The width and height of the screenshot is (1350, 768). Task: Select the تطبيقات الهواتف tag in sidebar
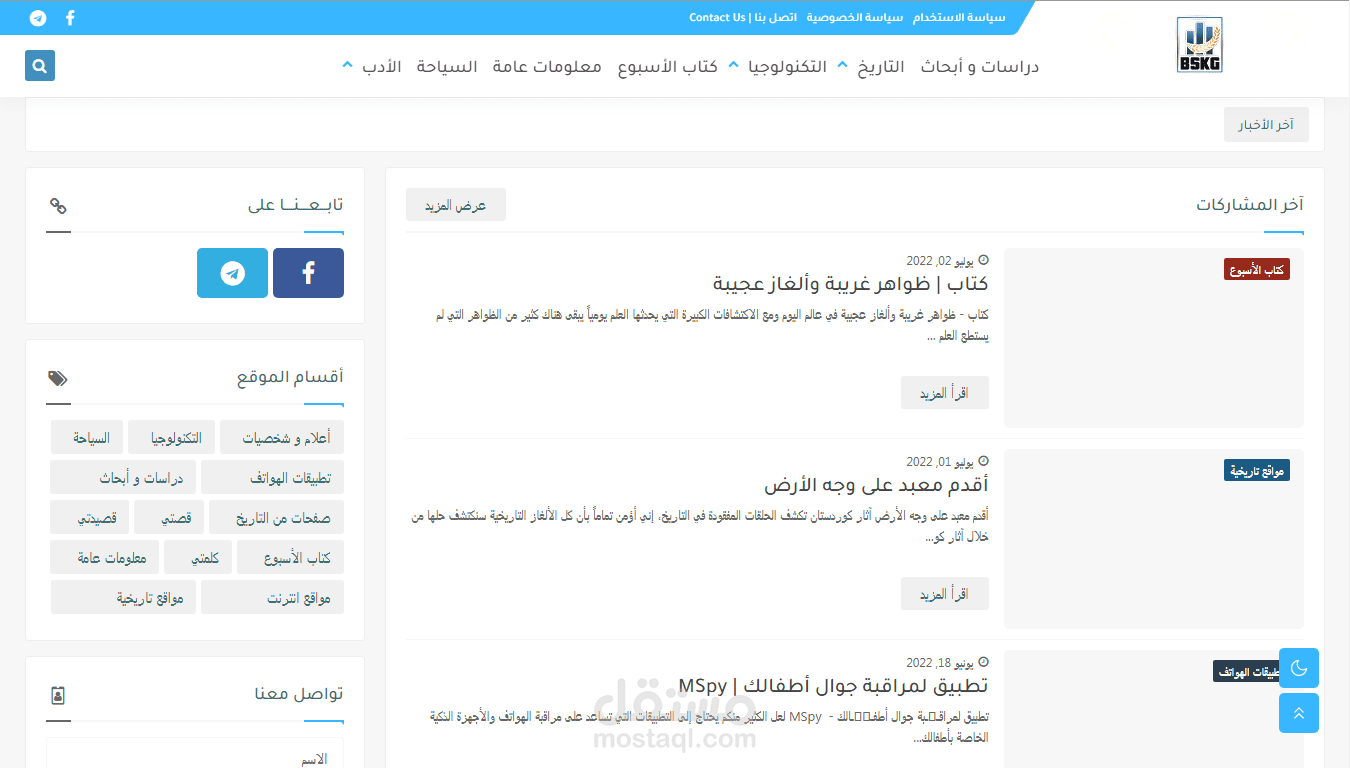[x=272, y=477]
